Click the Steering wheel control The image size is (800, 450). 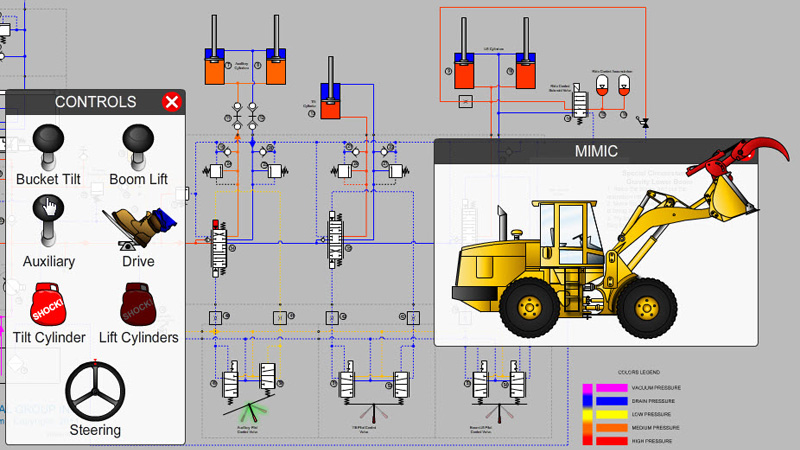tap(95, 391)
